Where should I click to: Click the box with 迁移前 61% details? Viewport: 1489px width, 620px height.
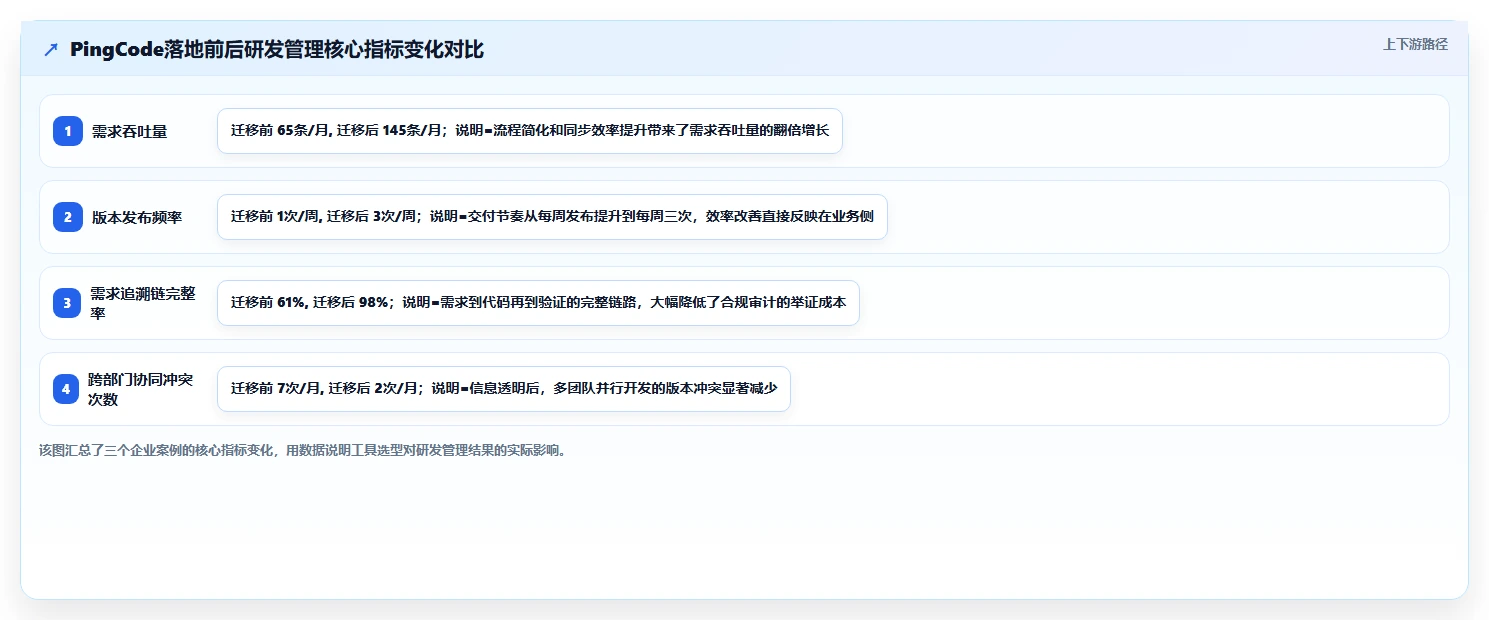click(x=538, y=303)
